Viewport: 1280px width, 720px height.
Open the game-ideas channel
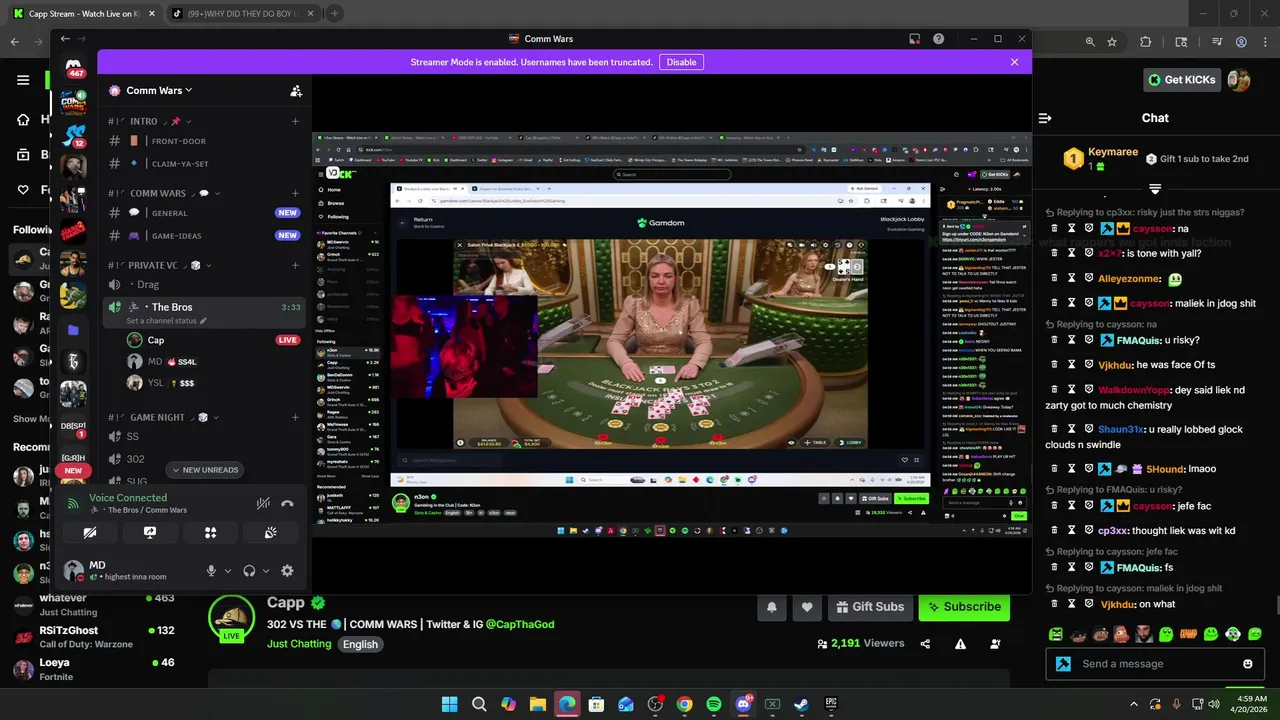204,236
